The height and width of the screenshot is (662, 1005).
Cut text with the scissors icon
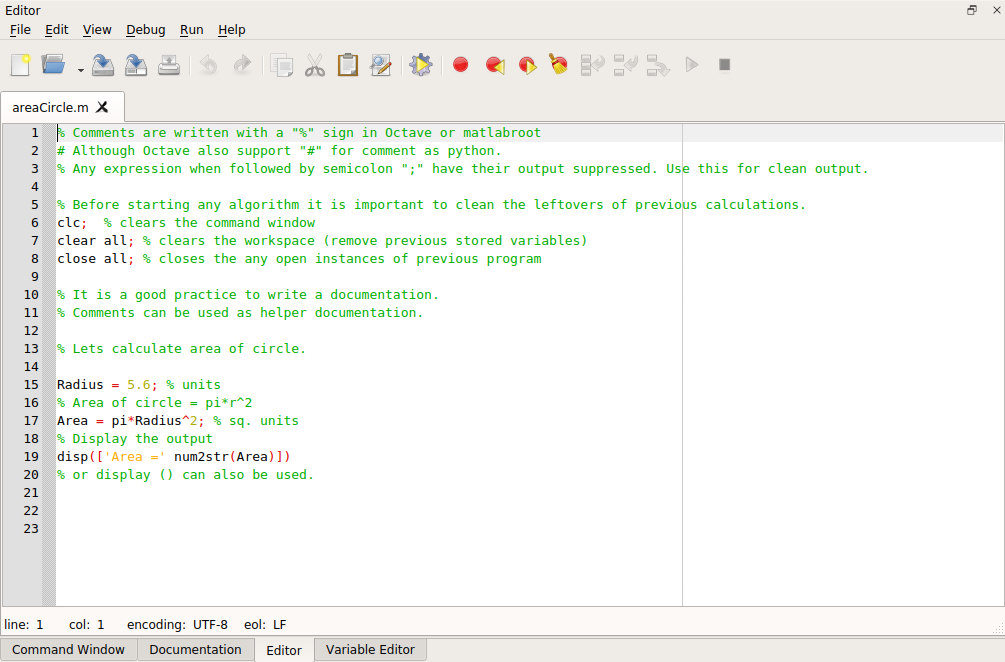314,64
